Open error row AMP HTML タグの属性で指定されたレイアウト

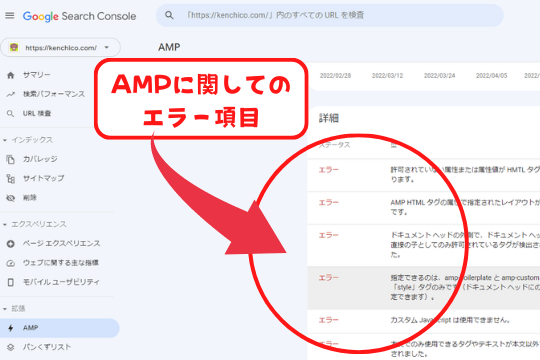coord(424,208)
